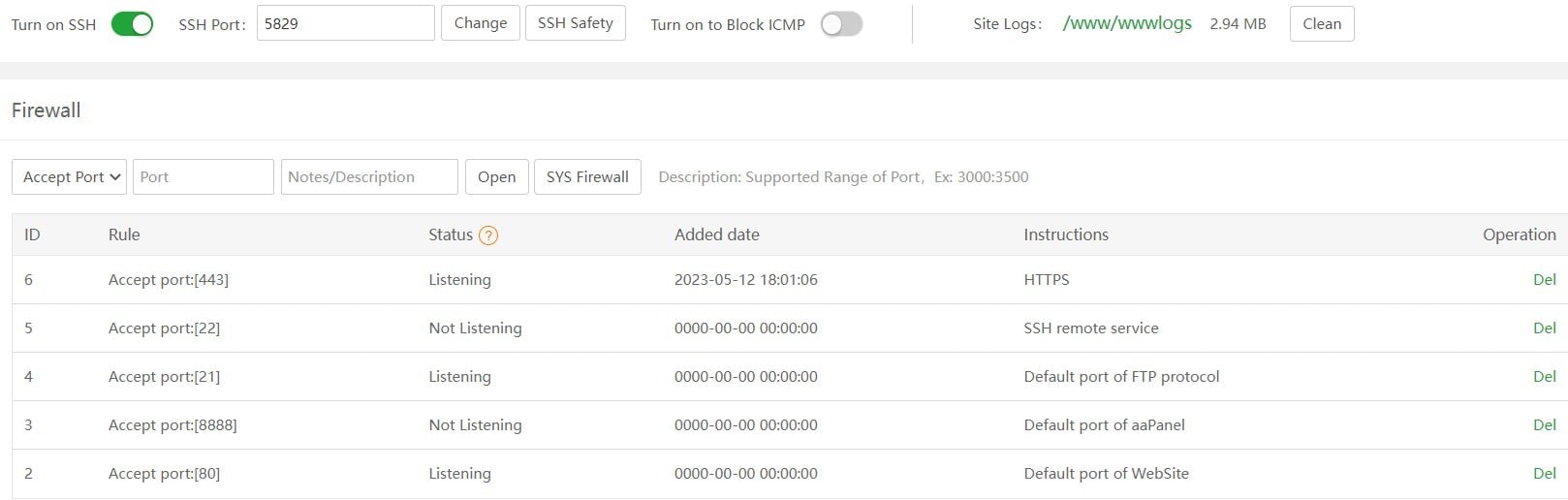The height and width of the screenshot is (500, 1568).
Task: Click the Status help question mark icon
Action: [488, 235]
